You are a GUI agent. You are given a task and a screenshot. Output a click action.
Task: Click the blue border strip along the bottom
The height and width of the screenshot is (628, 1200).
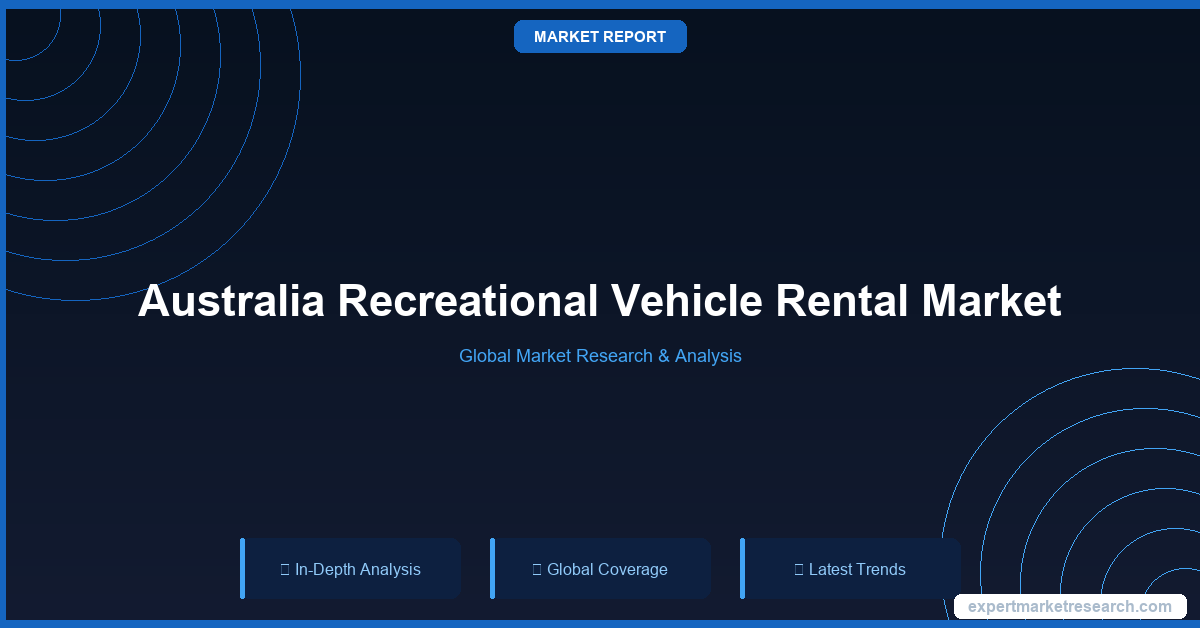coord(600,624)
